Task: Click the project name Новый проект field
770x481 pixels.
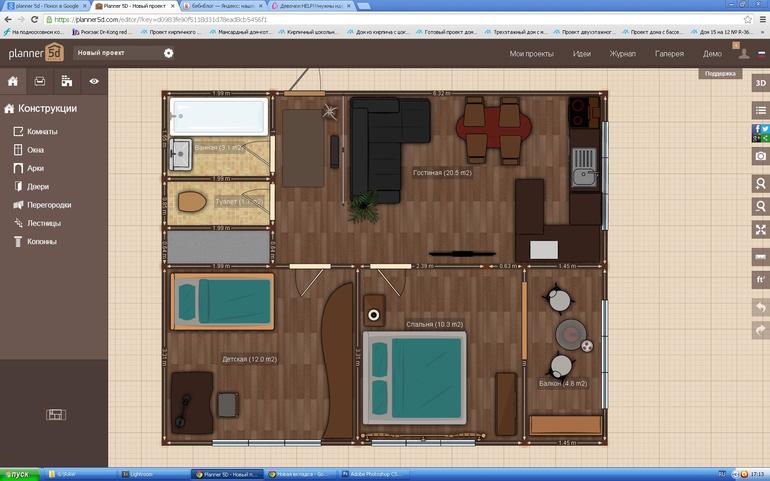Action: 118,53
